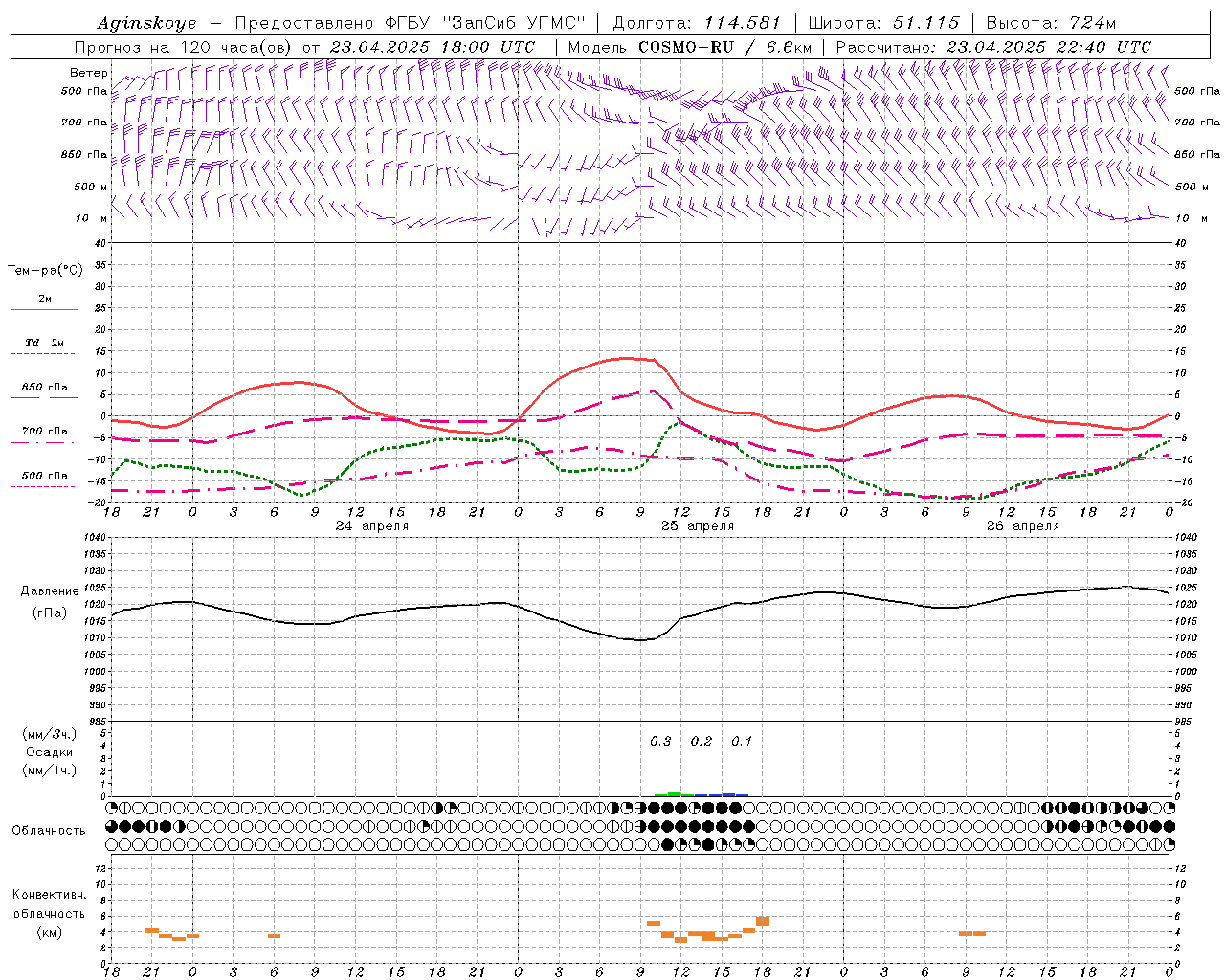The image size is (1225, 980).
Task: Click the (мм/3ч.) precipitation unit label
Action: [x=50, y=734]
